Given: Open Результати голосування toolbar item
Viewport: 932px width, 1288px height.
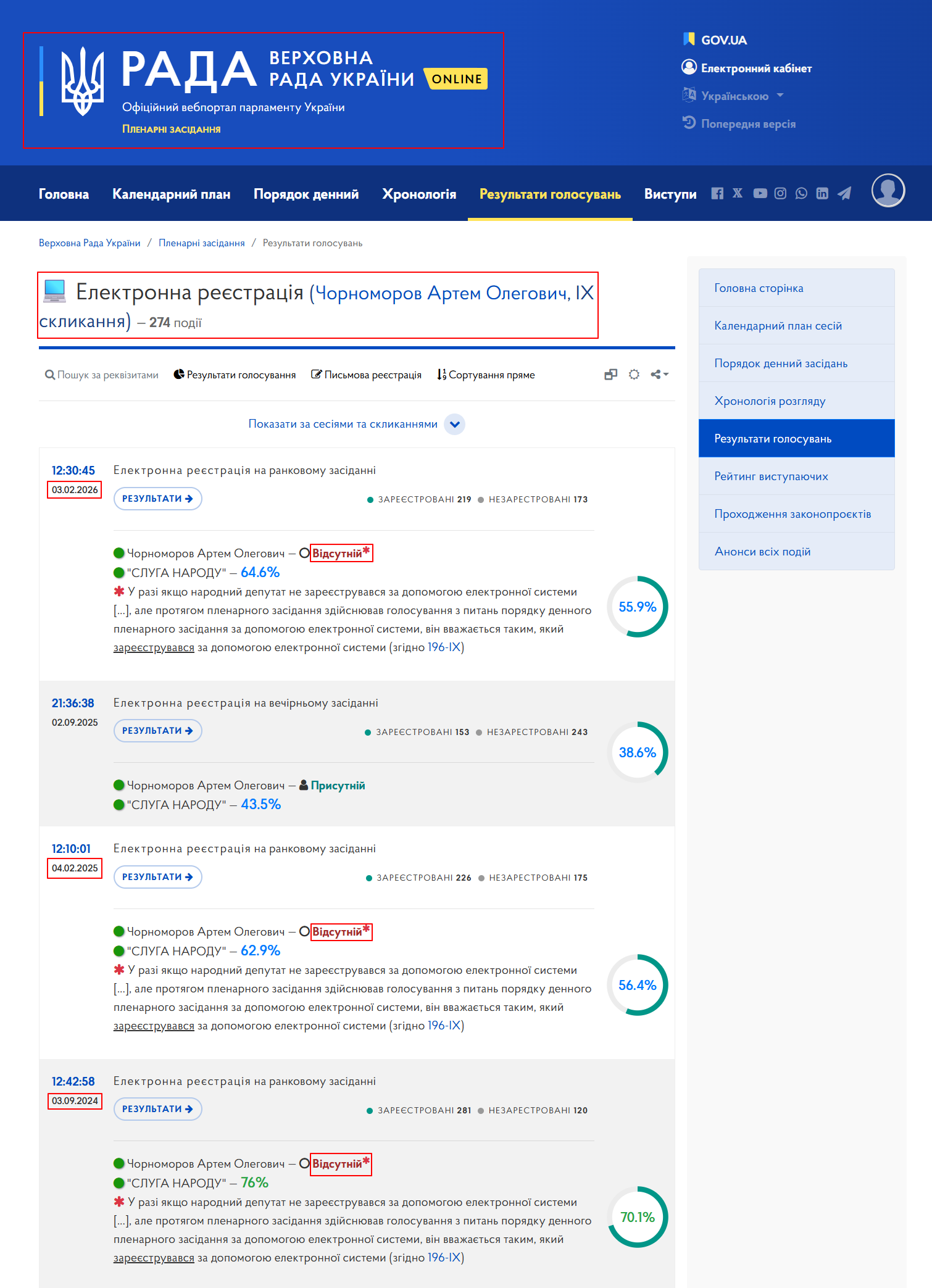Looking at the screenshot, I should [235, 375].
